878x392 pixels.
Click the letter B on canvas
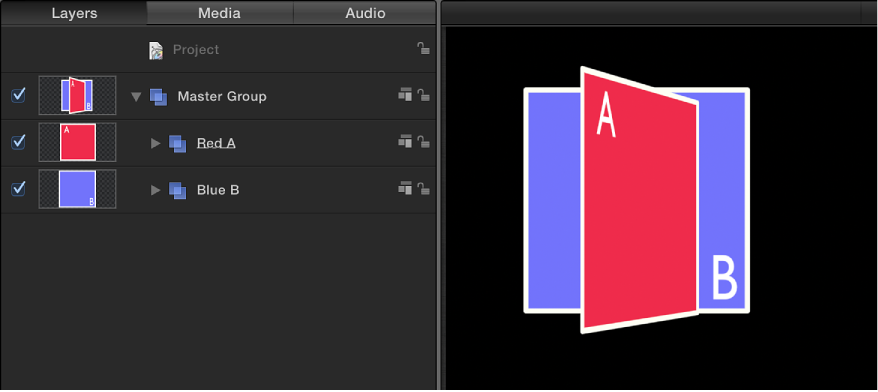(724, 278)
